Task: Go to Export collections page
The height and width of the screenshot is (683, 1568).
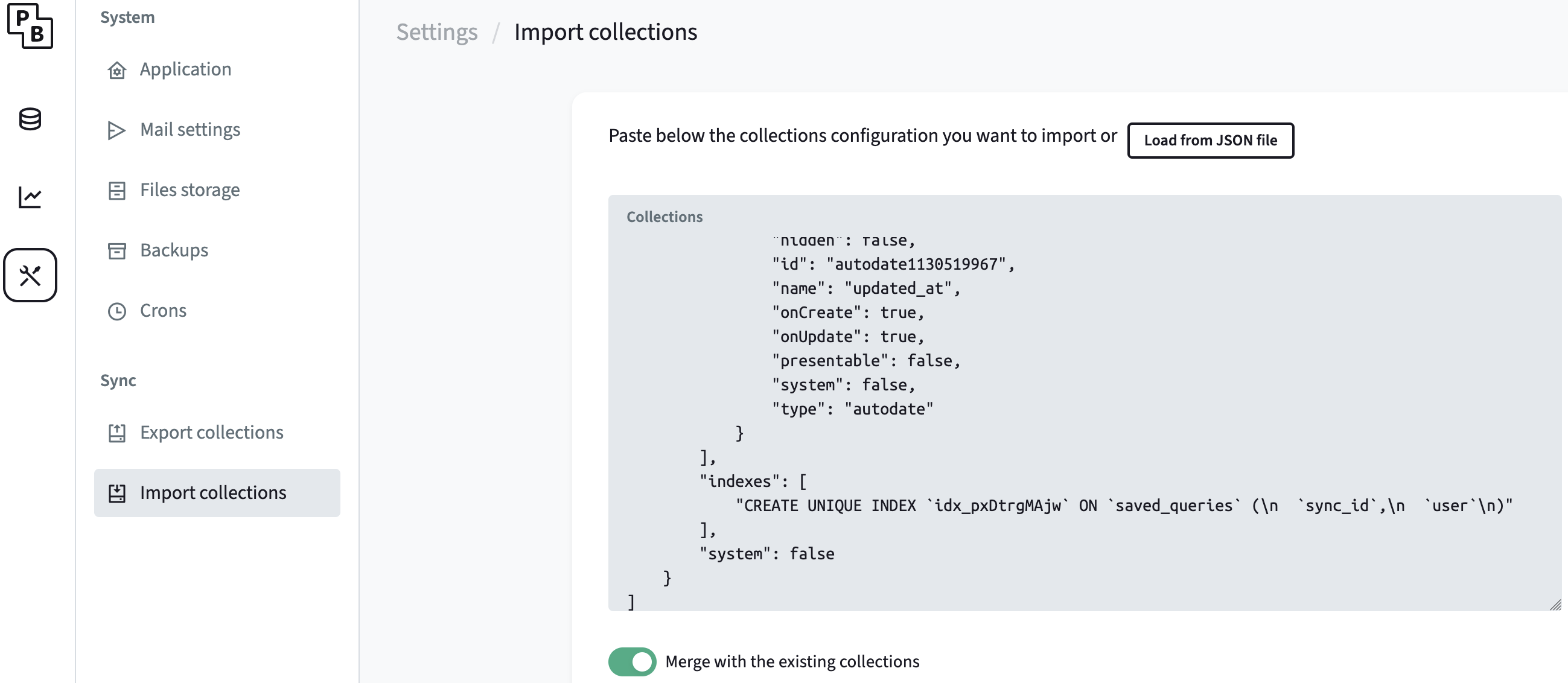Action: click(211, 432)
